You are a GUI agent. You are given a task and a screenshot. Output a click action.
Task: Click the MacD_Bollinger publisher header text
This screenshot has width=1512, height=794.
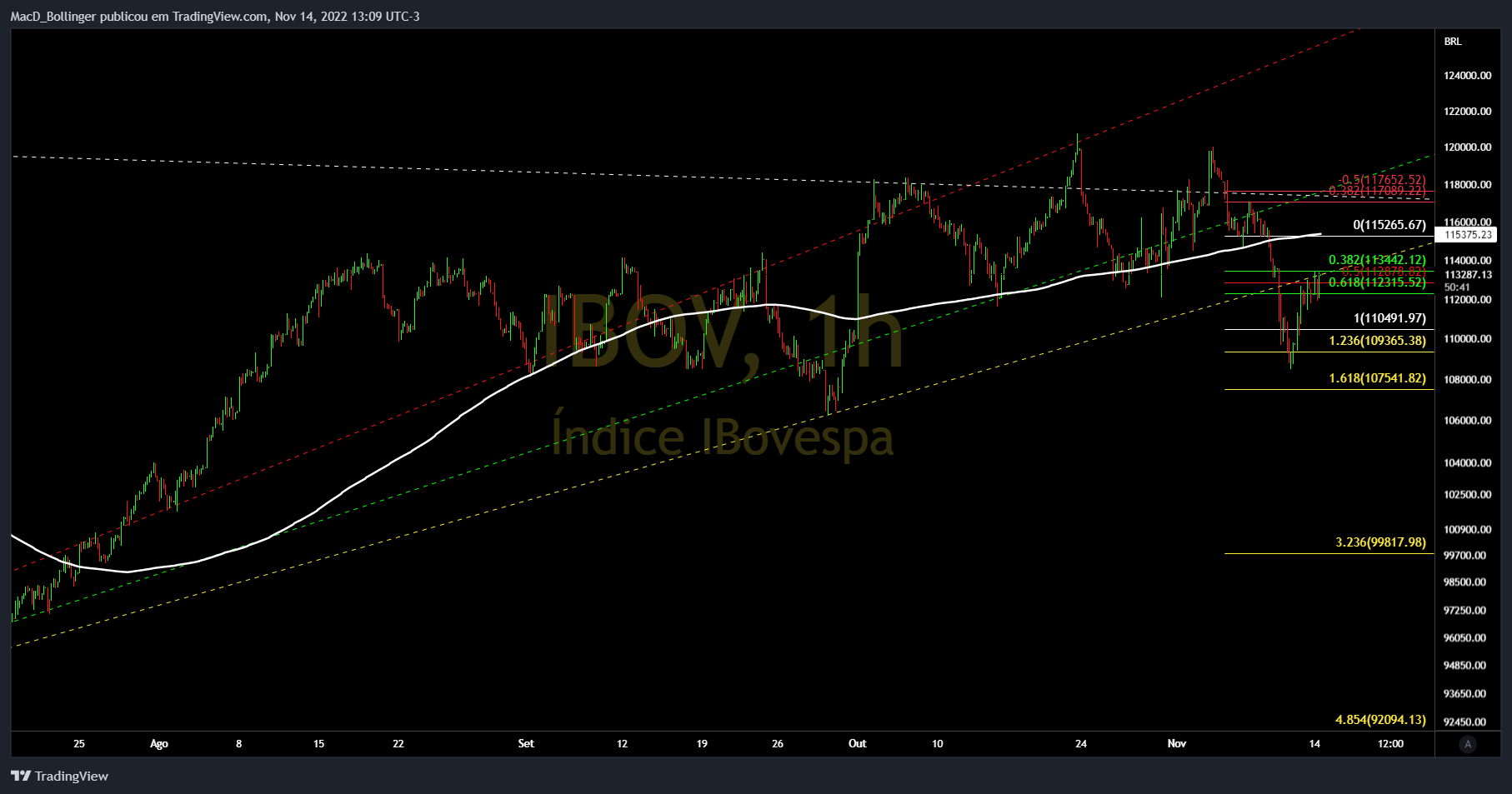(215, 17)
